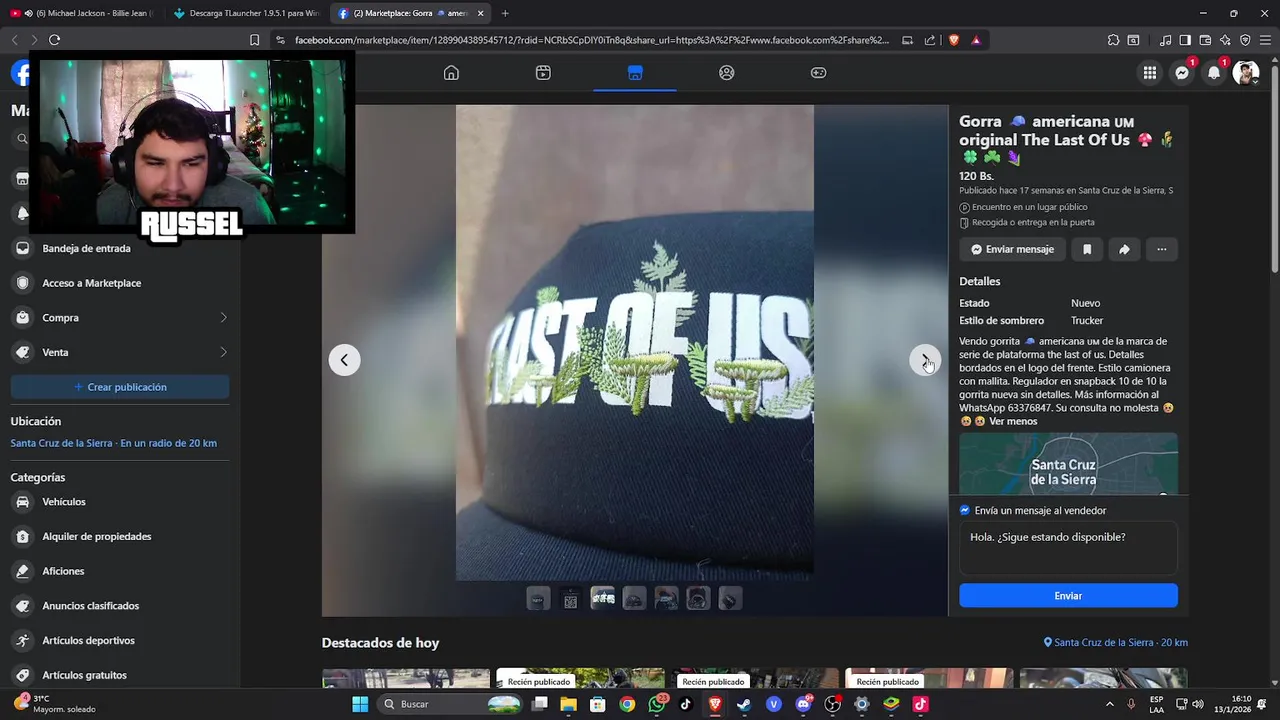Viewport: 1280px width, 720px height.
Task: Toggle the browser sidebar panel icon
Action: [1185, 40]
